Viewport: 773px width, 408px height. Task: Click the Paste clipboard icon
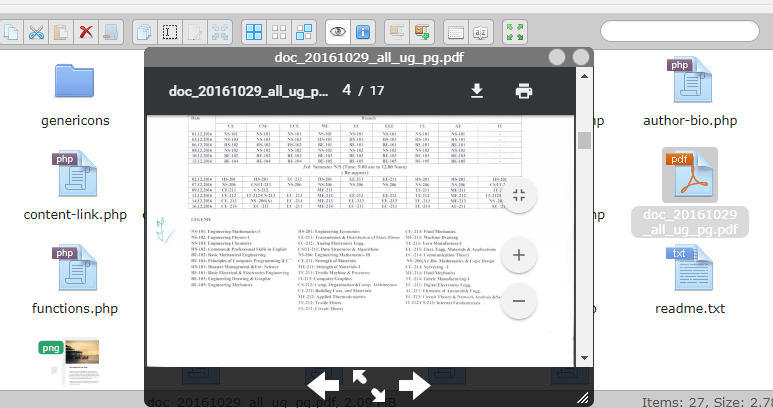point(61,33)
